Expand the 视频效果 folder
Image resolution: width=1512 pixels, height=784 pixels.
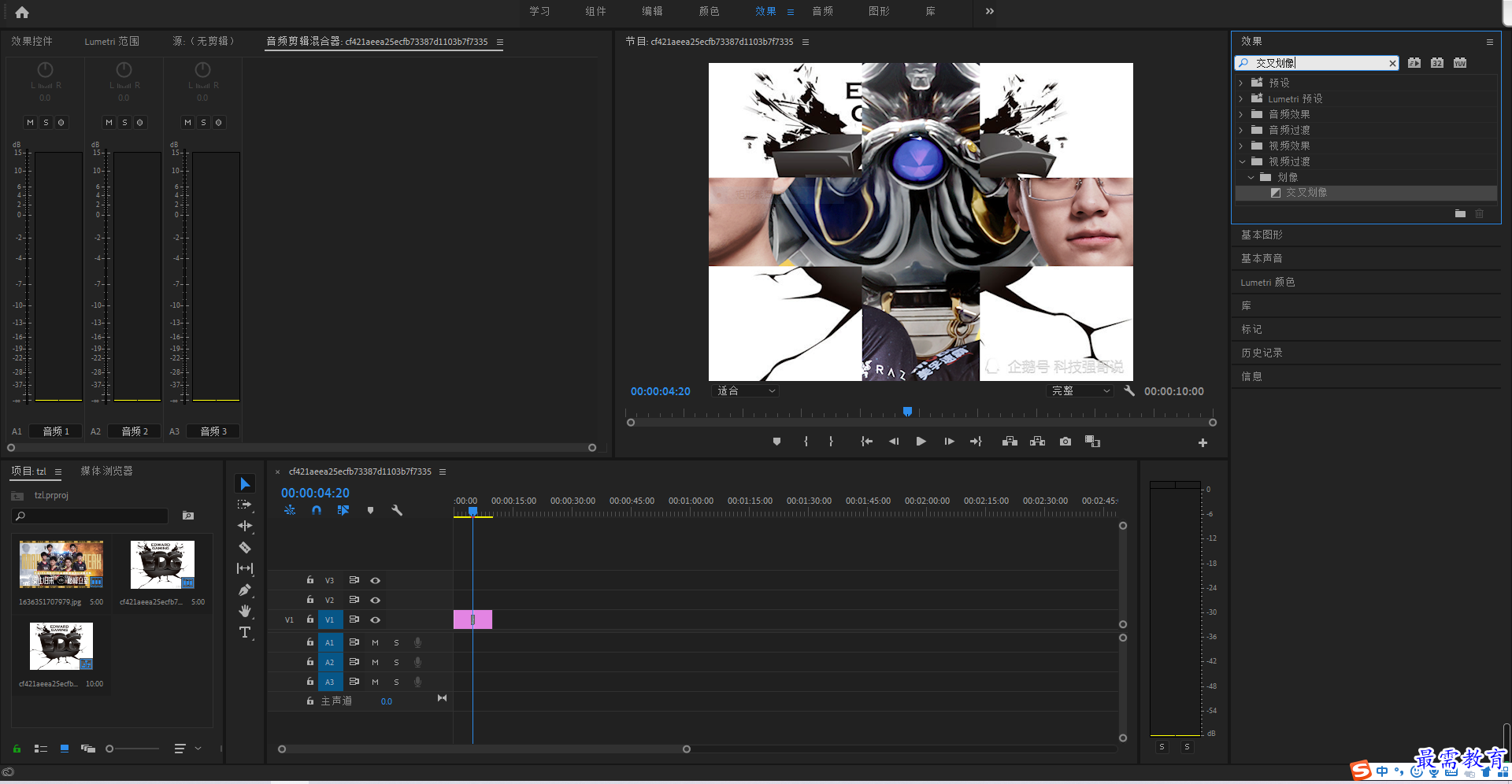1241,146
